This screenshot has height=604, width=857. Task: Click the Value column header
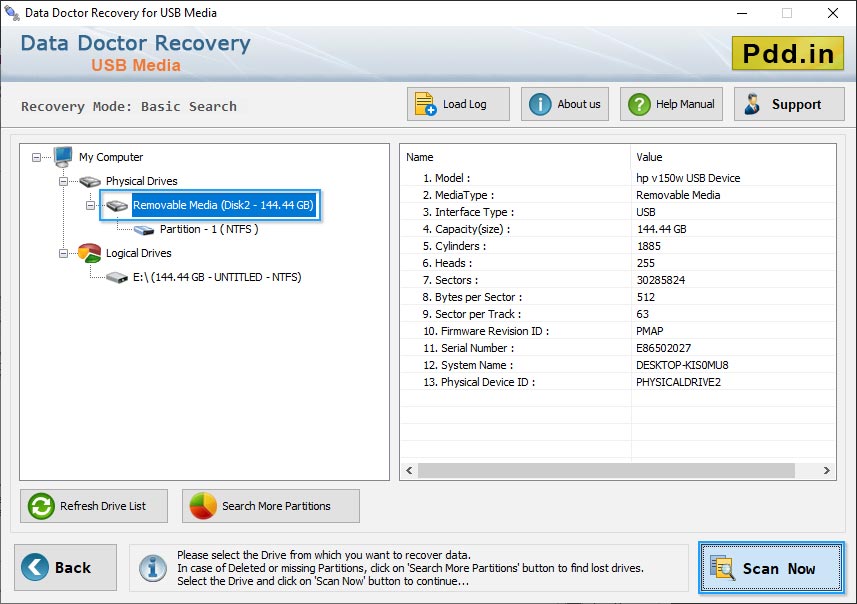(733, 157)
